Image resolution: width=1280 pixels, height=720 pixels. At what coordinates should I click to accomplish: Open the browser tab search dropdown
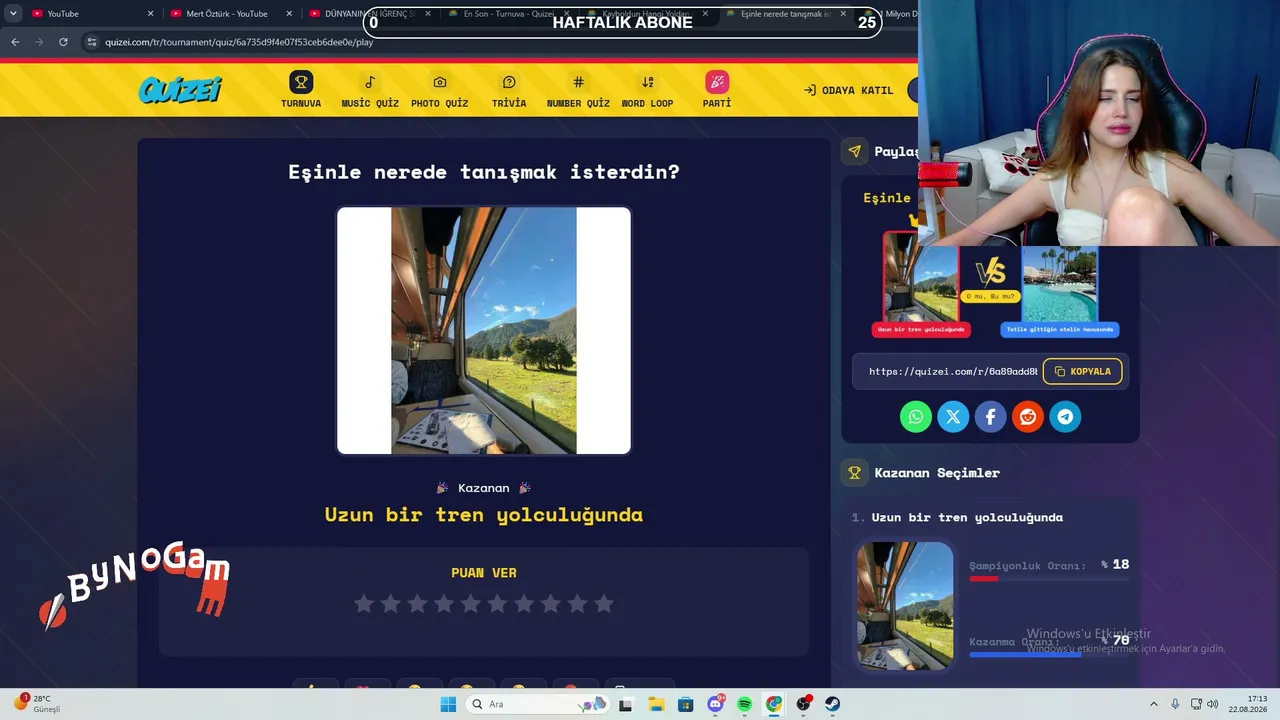point(13,13)
